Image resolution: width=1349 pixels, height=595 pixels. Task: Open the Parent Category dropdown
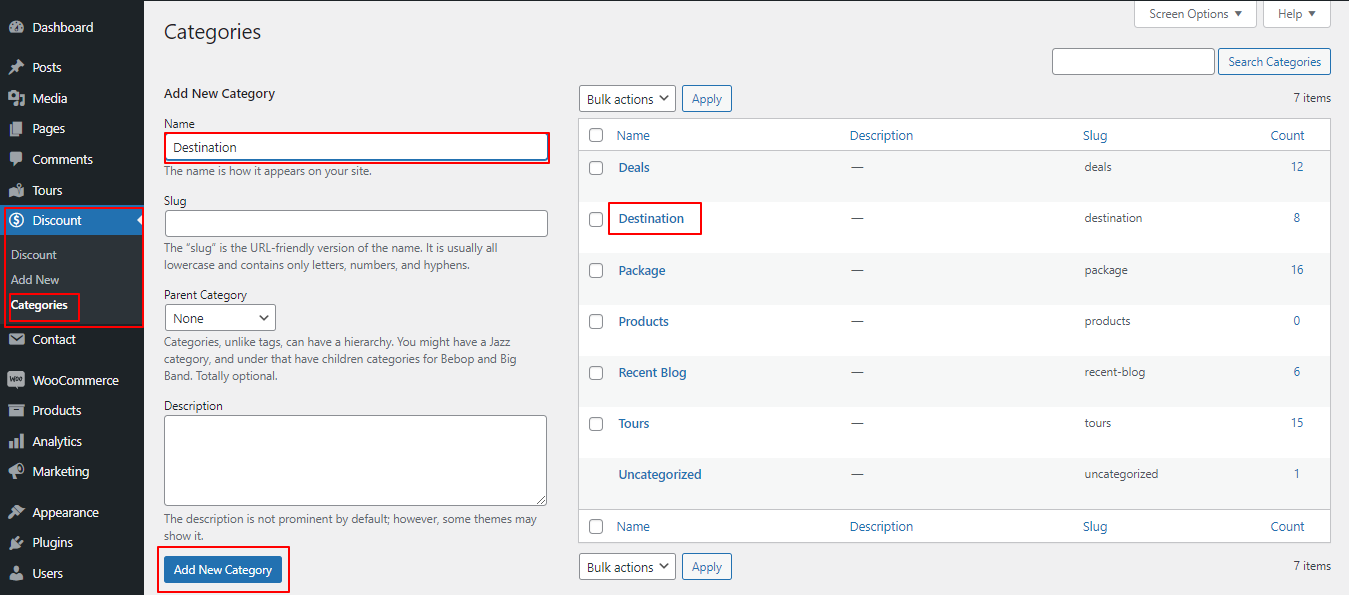point(220,318)
